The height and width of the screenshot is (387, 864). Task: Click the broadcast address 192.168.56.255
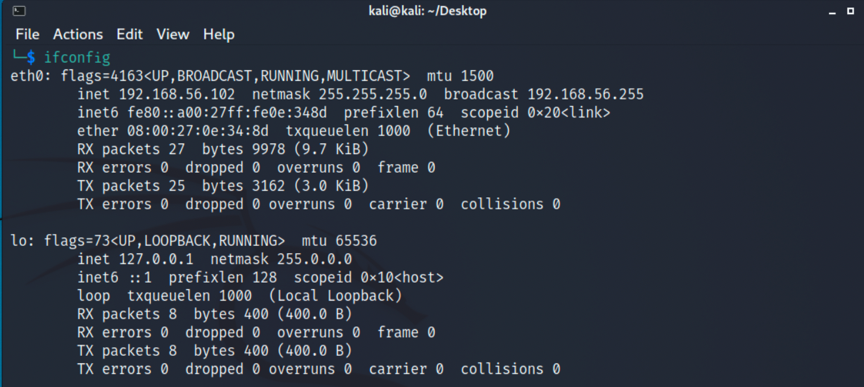coord(585,94)
